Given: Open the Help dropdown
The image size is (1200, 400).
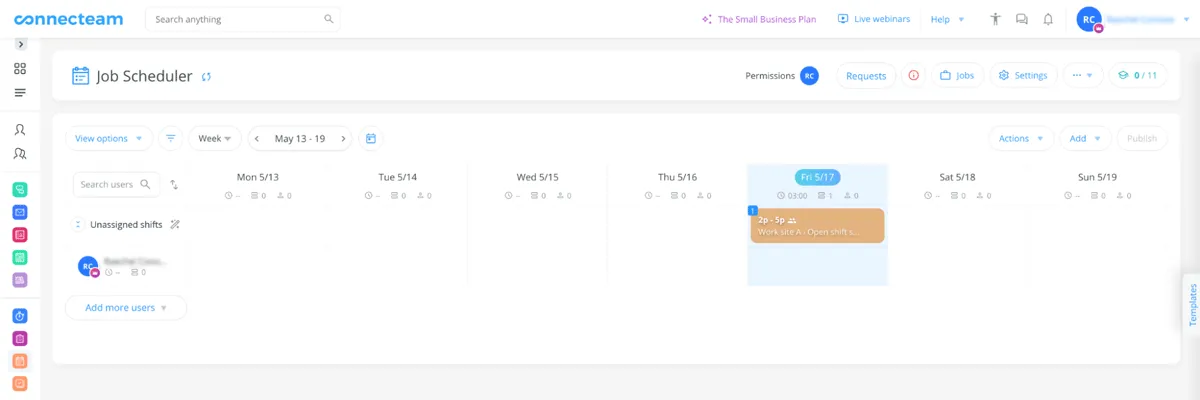Looking at the screenshot, I should coord(947,19).
